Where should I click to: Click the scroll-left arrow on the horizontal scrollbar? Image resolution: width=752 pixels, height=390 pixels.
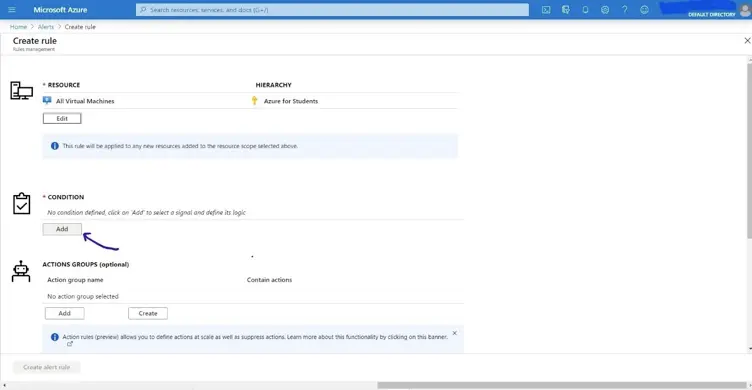coord(4,385)
